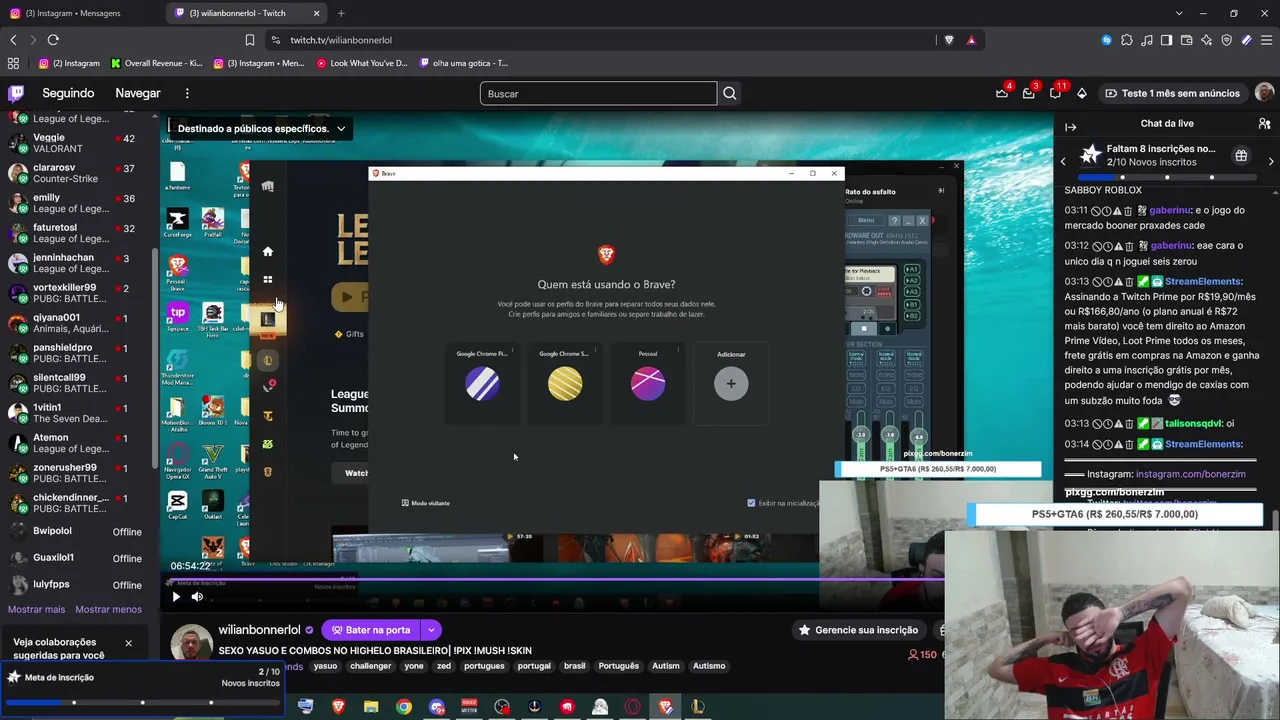This screenshot has width=1280, height=720.
Task: Expand Bater na porta dropdown arrow
Action: 431,630
